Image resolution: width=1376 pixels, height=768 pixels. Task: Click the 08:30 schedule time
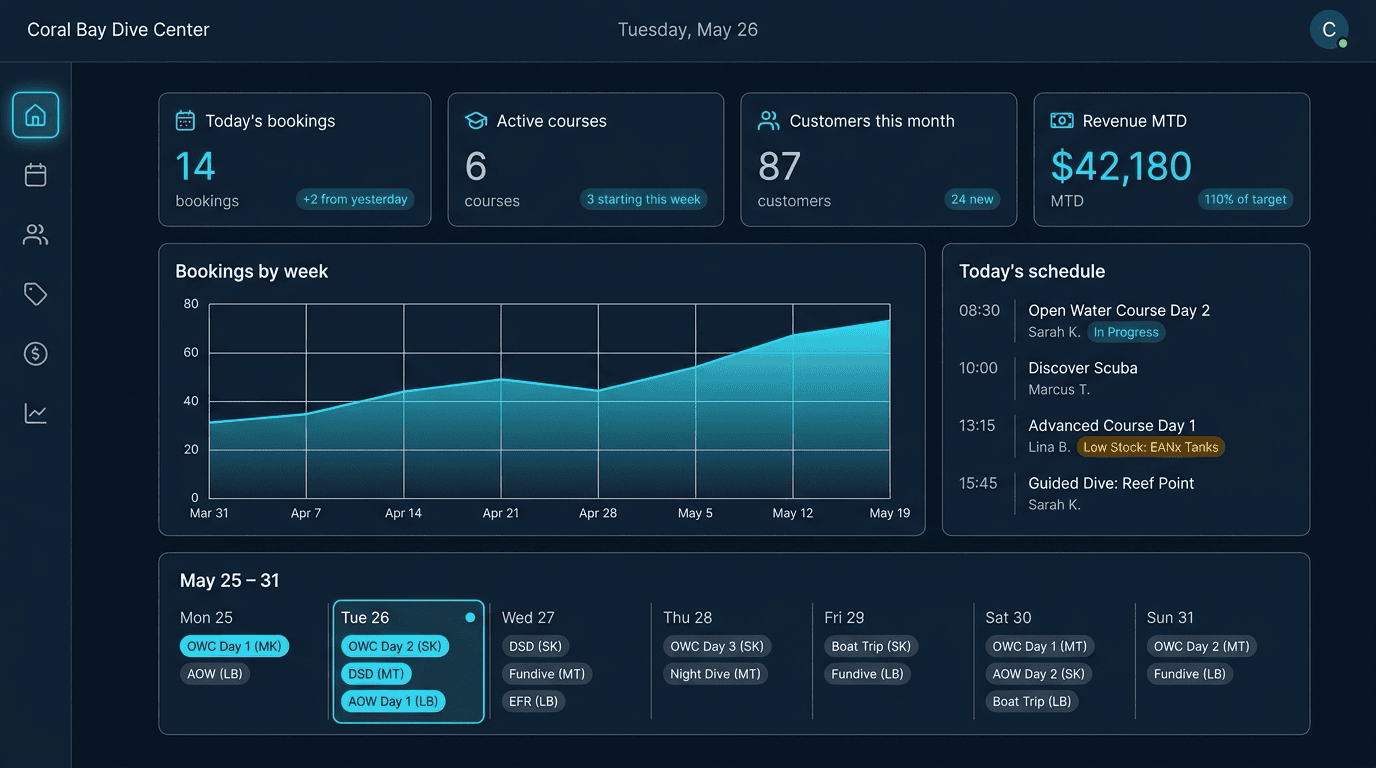tap(979, 310)
